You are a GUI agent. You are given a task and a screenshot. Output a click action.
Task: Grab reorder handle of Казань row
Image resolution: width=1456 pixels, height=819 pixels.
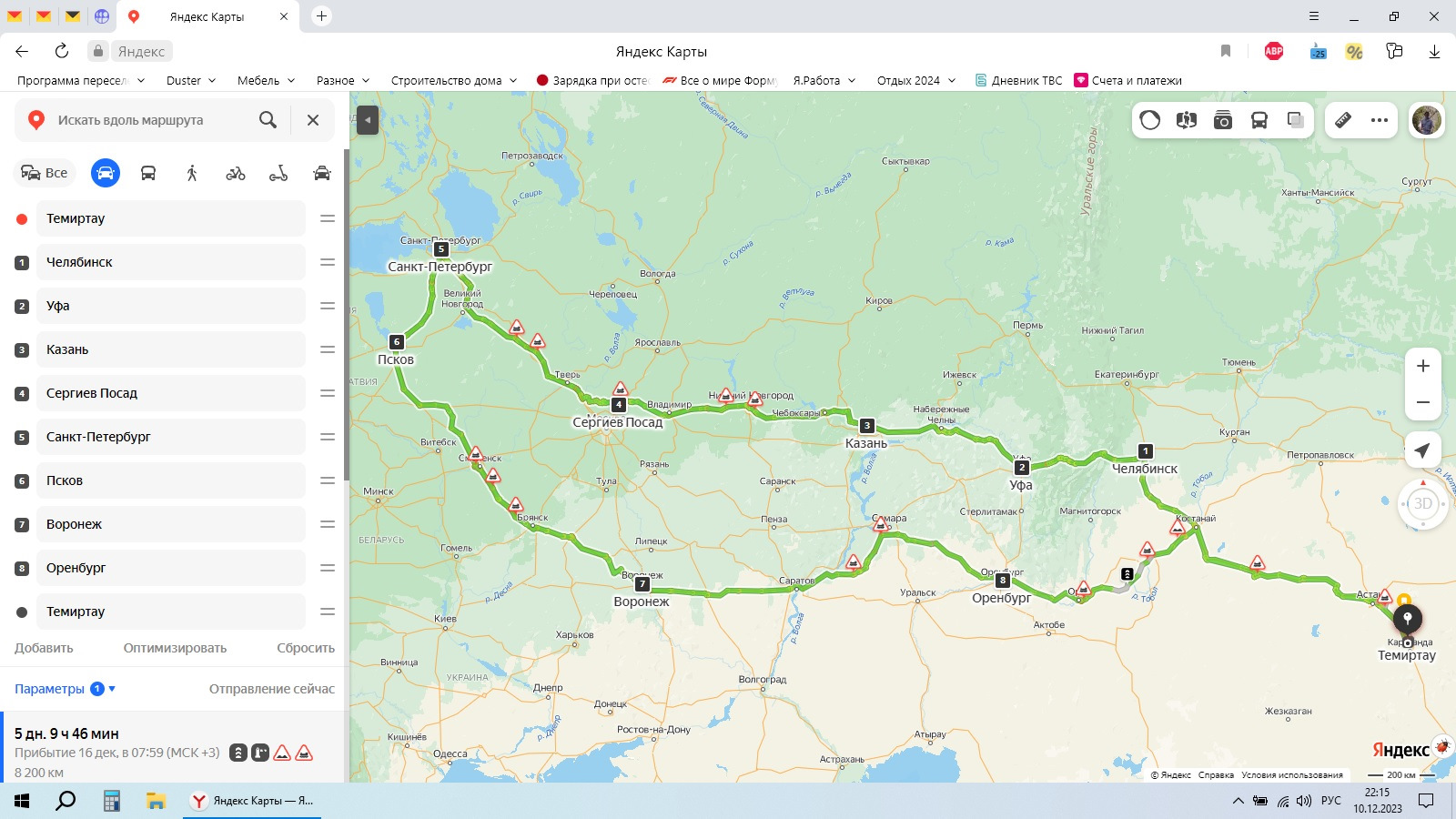[328, 349]
